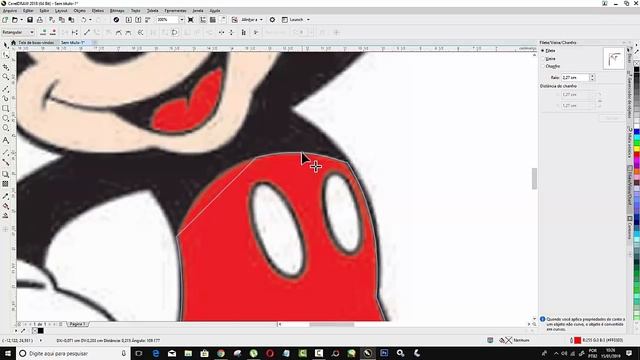The image size is (640, 360).
Task: Open the Undo history dropdown arrow
Action: (x=90, y=20)
